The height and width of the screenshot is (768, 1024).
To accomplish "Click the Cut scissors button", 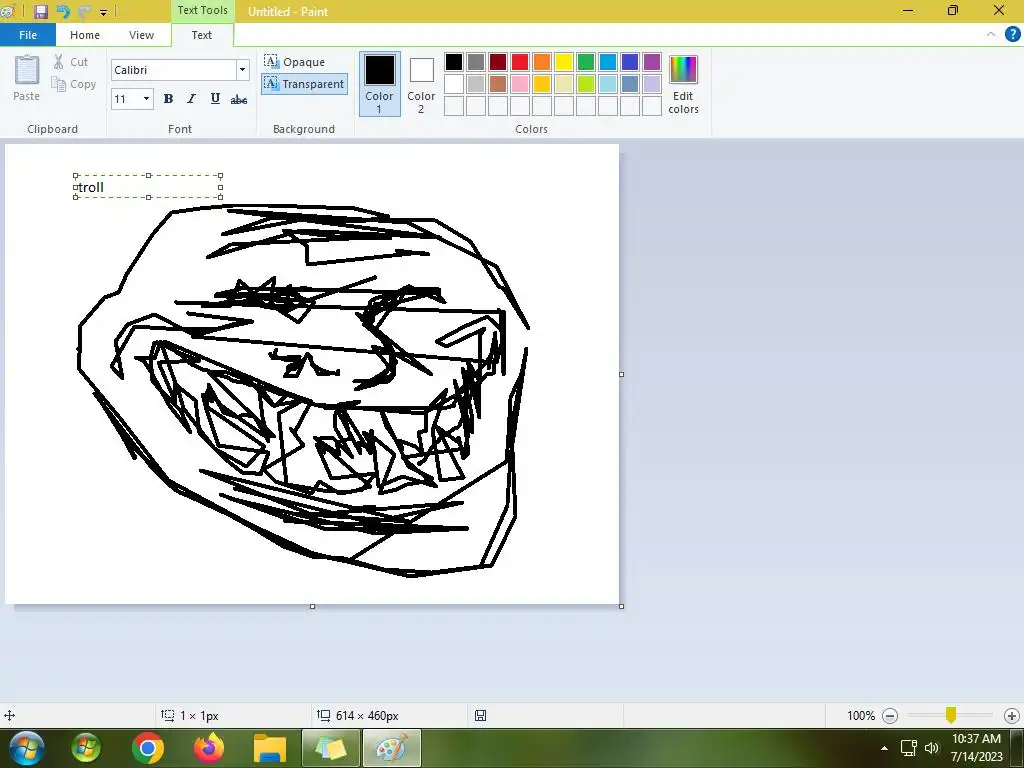I will pyautogui.click(x=71, y=62).
